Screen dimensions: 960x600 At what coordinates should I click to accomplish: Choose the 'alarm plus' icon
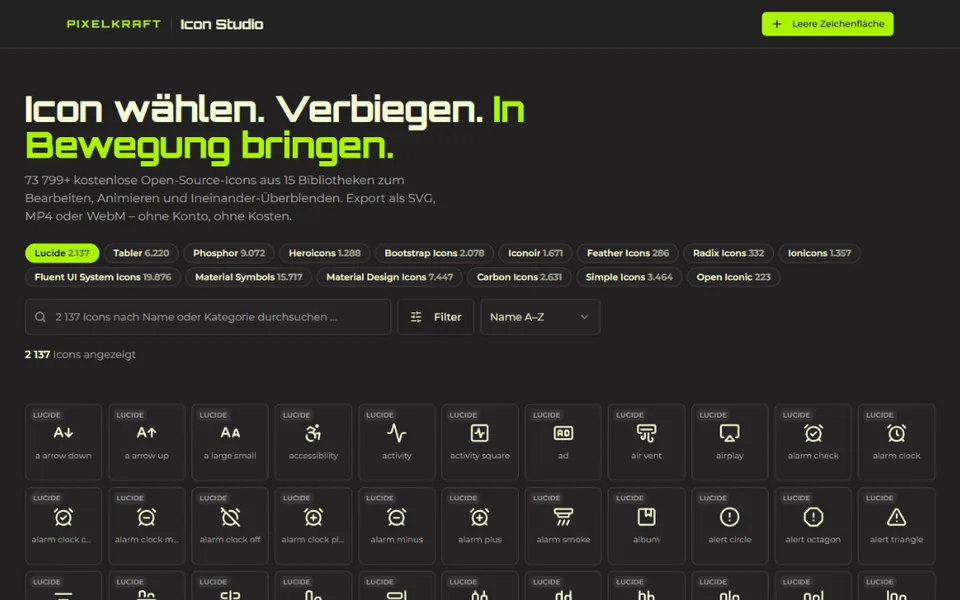(479, 526)
